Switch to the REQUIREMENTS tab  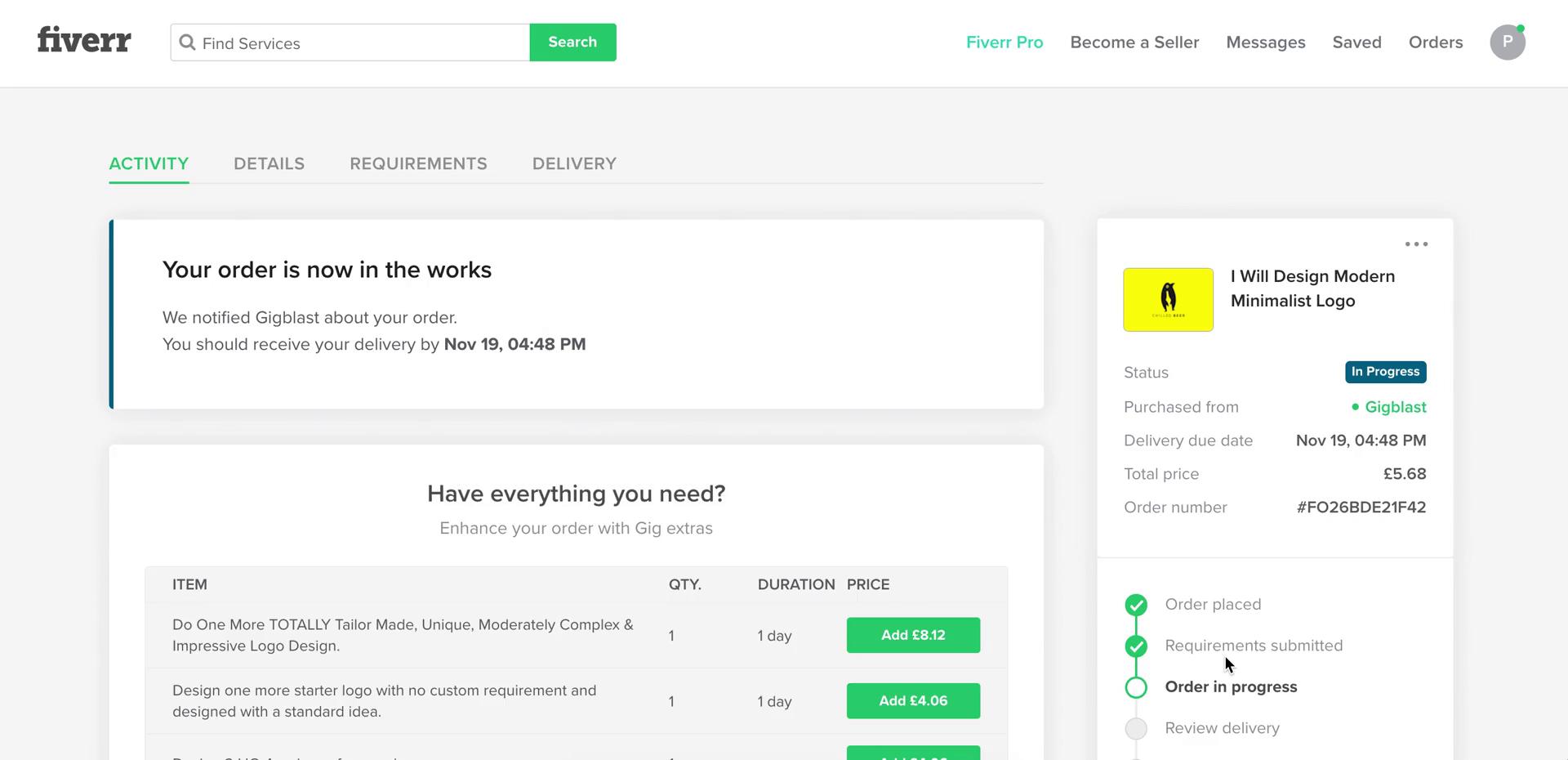coord(418,163)
